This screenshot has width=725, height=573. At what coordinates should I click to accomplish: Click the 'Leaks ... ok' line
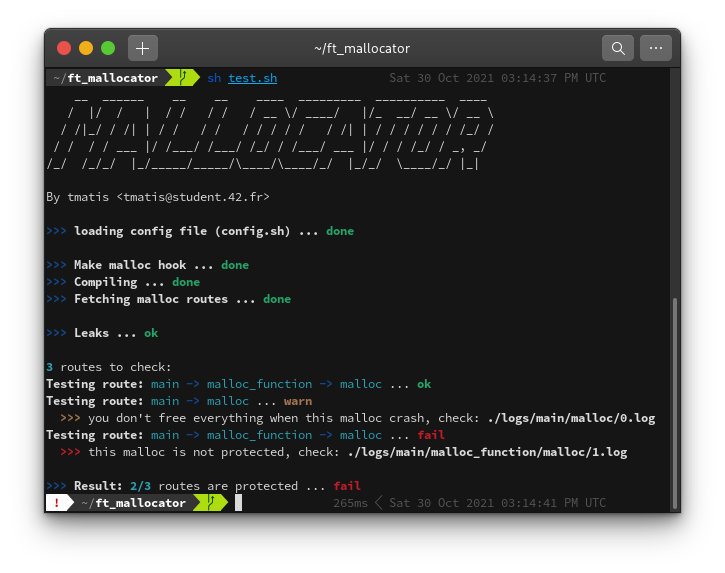(102, 333)
